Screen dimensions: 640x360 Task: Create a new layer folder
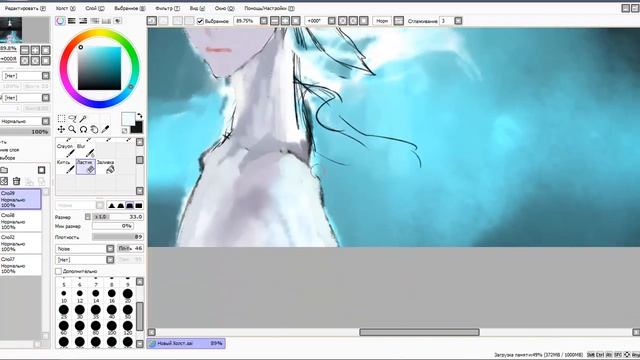(4, 170)
